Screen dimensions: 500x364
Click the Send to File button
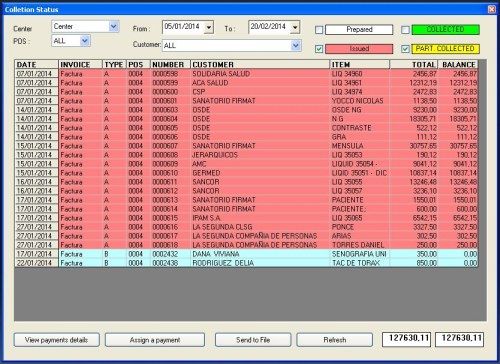[x=253, y=340]
